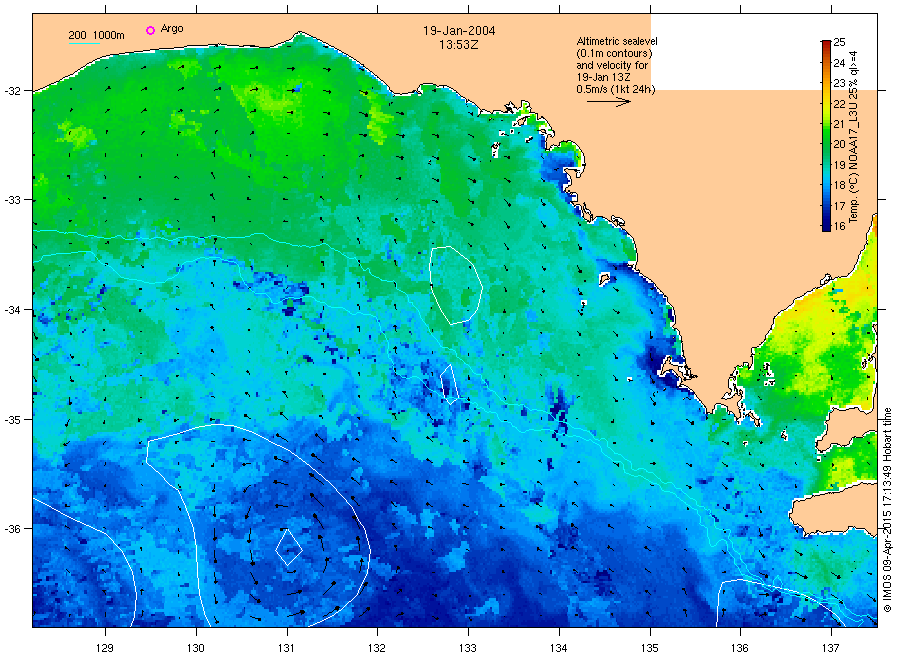This screenshot has width=900, height=660.
Task: Click the longitude label '133'
Action: (468, 649)
